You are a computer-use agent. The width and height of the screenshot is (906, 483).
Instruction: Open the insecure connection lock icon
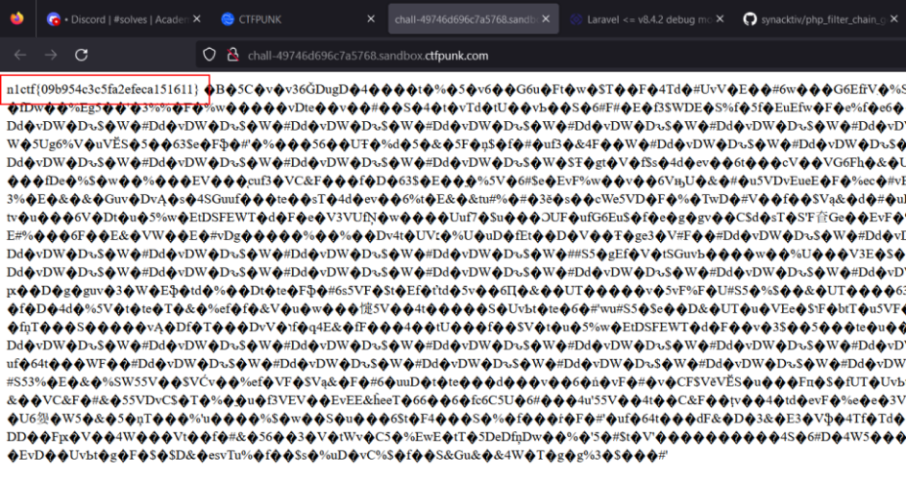233,55
